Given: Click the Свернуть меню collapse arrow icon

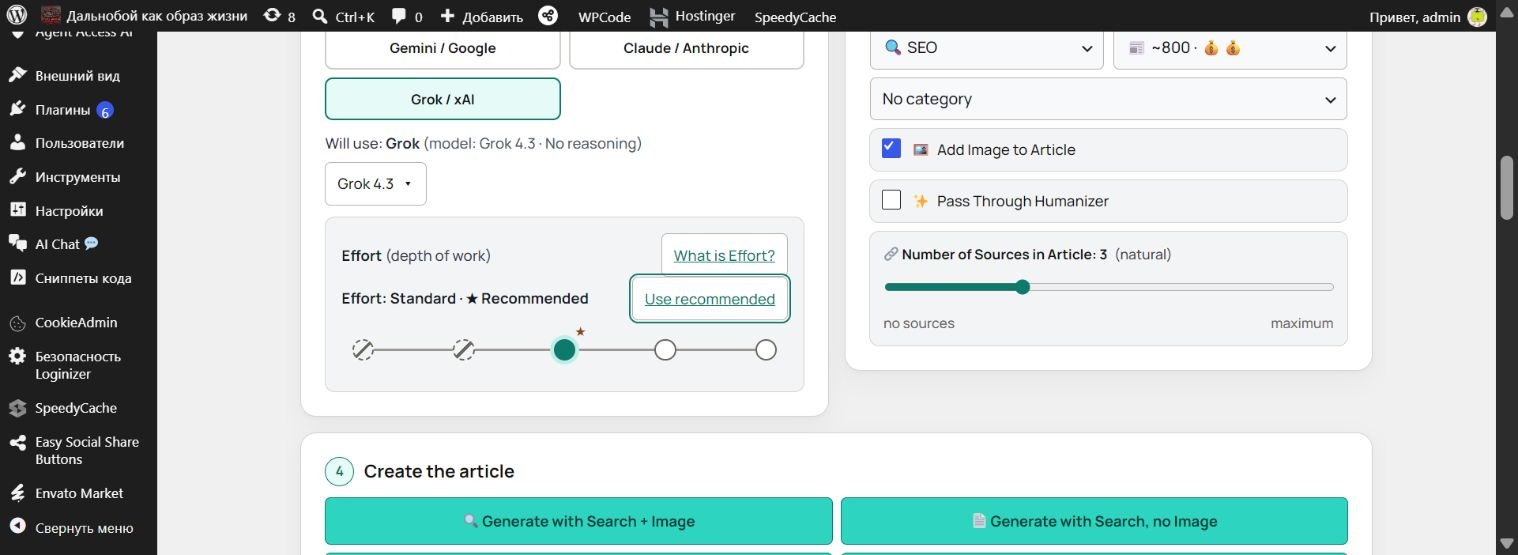Looking at the screenshot, I should coord(17,527).
